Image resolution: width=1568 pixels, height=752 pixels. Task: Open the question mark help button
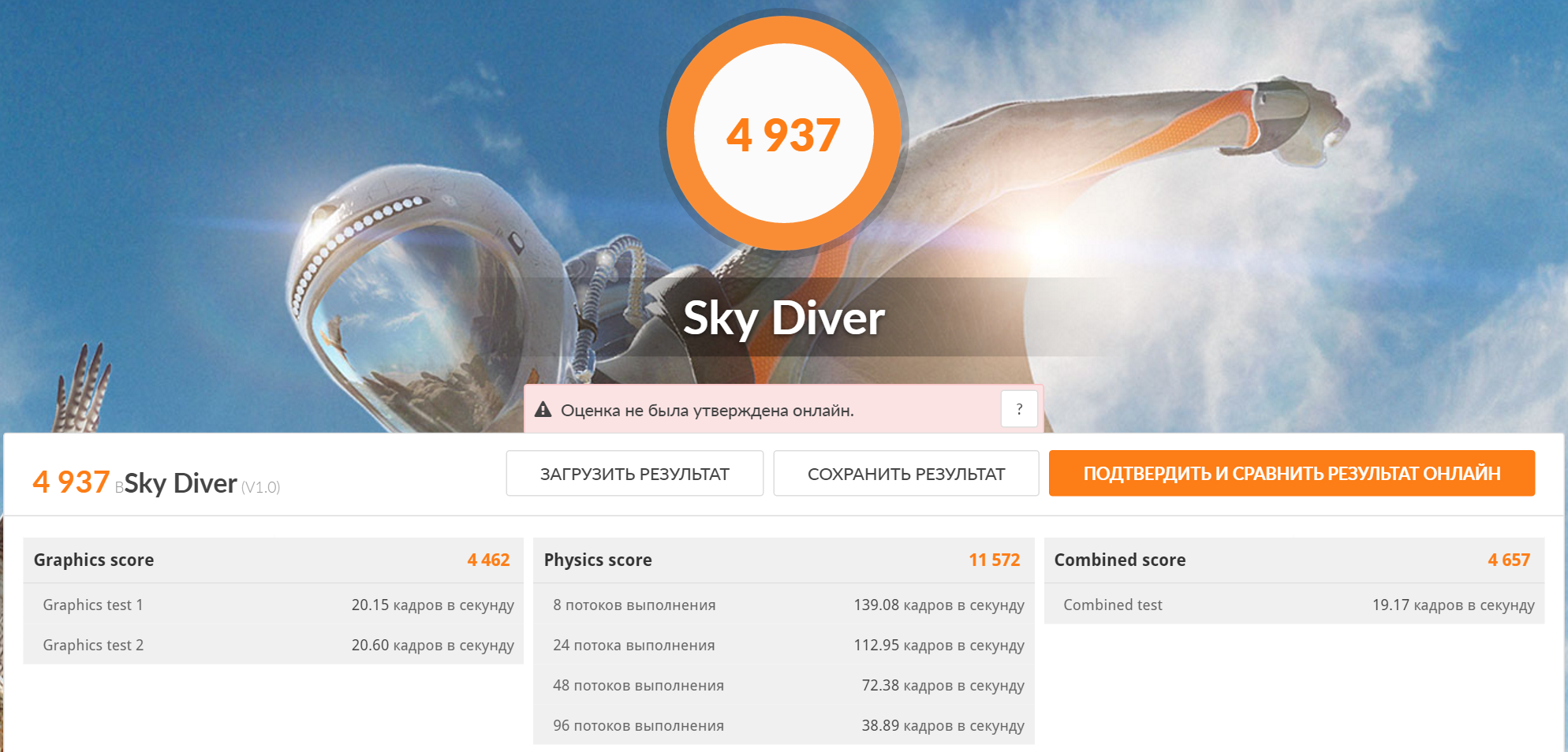(x=1019, y=410)
